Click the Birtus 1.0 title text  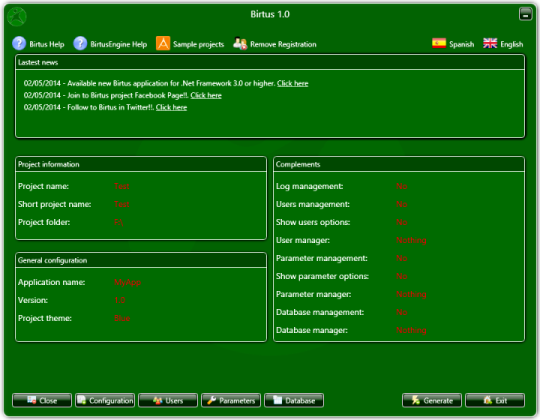click(270, 14)
